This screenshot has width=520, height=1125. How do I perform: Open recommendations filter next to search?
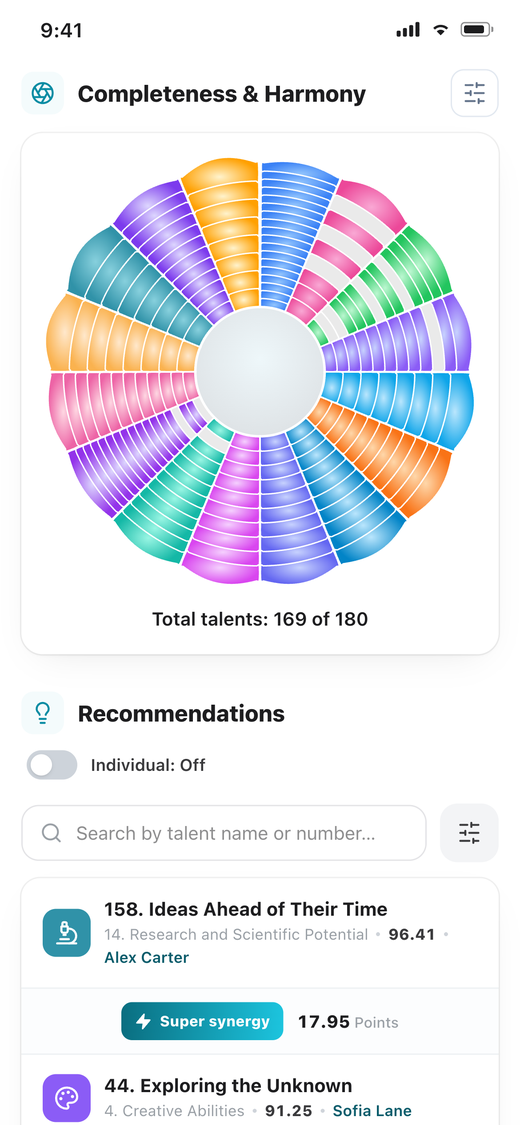469,833
